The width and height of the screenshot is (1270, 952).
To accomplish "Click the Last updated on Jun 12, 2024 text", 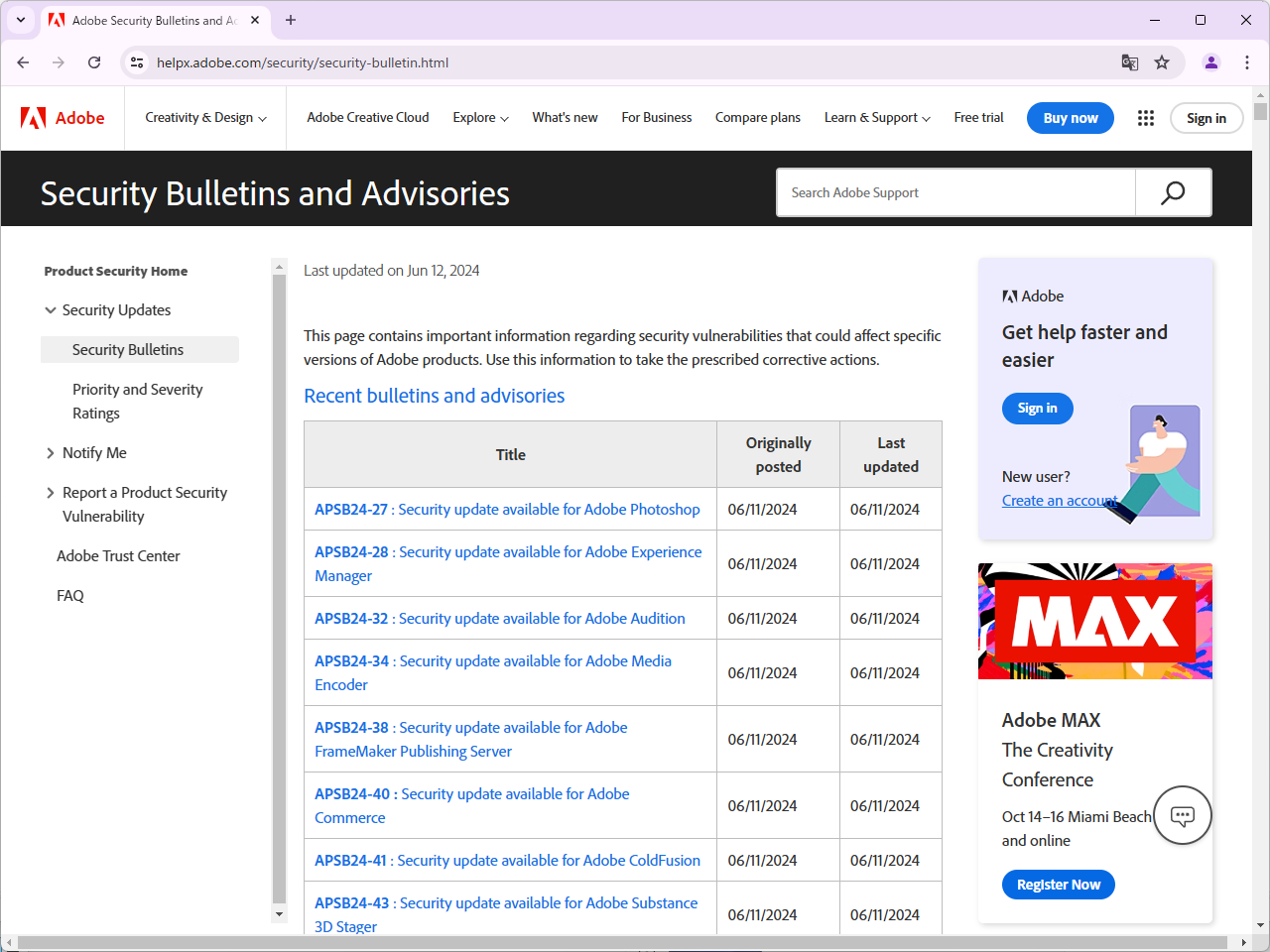I will point(392,270).
